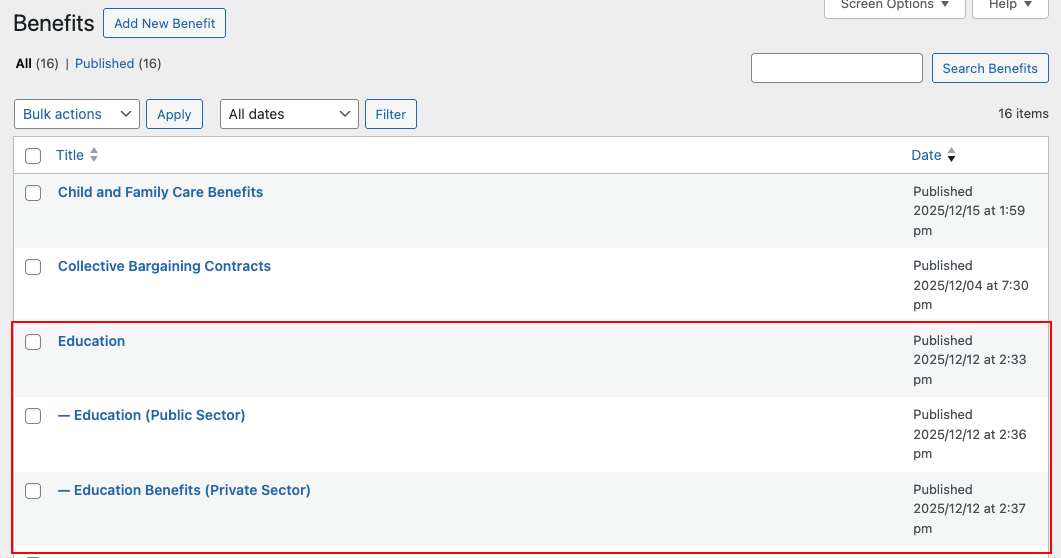Toggle the select all checkbox in header
The width and height of the screenshot is (1061, 558).
pos(33,156)
